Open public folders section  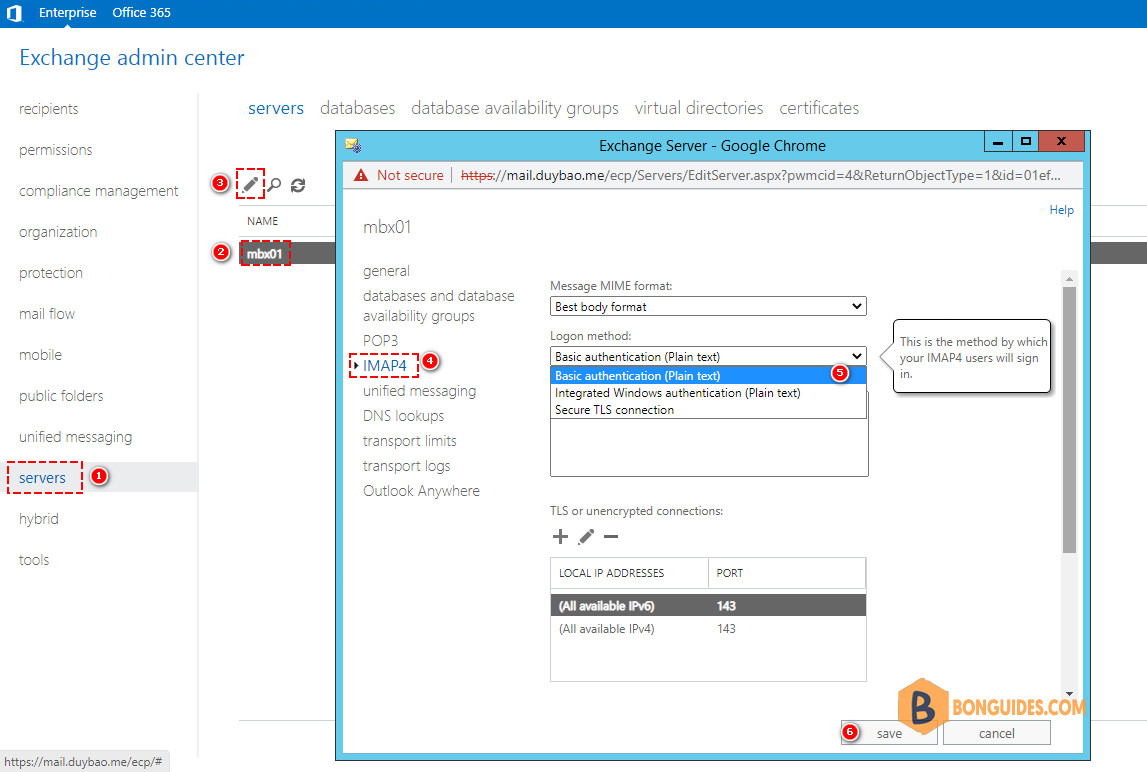click(61, 396)
